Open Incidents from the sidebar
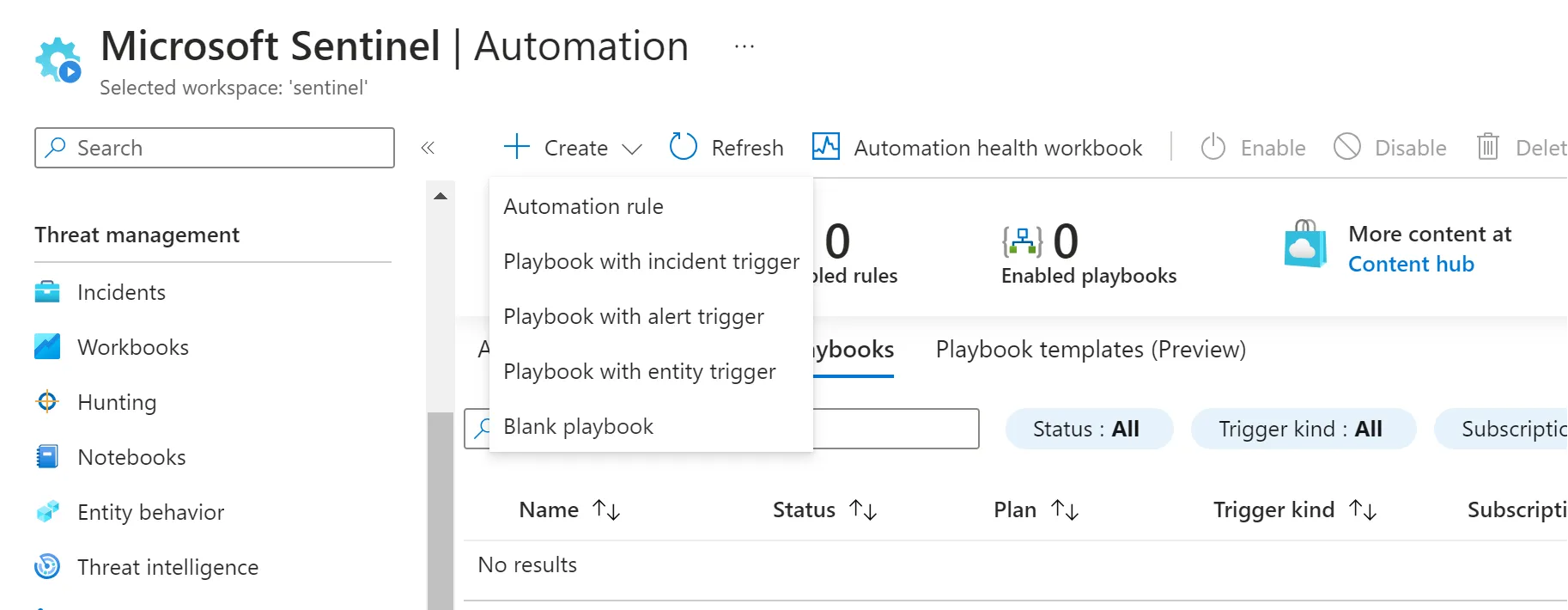Screen dimensions: 1568x610 (120, 292)
